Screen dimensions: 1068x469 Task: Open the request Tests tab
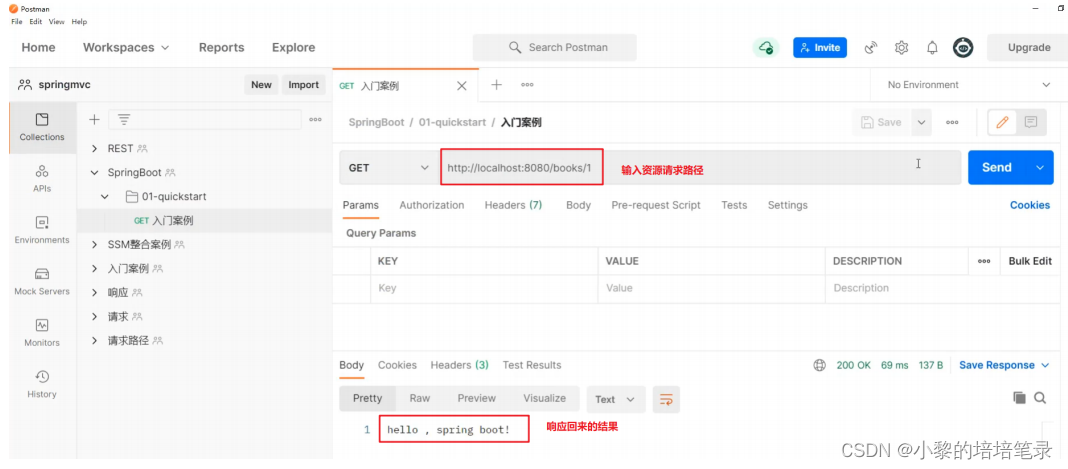pos(734,205)
